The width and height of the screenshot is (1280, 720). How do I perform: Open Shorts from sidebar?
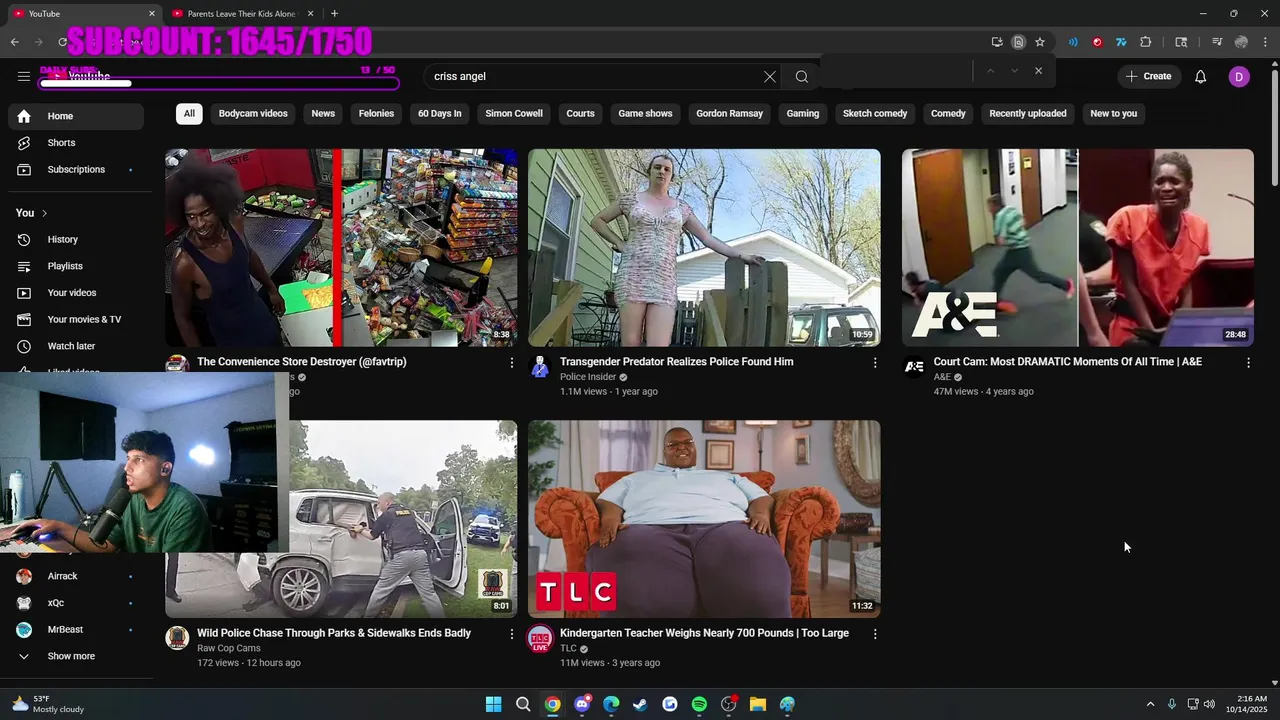click(76, 143)
